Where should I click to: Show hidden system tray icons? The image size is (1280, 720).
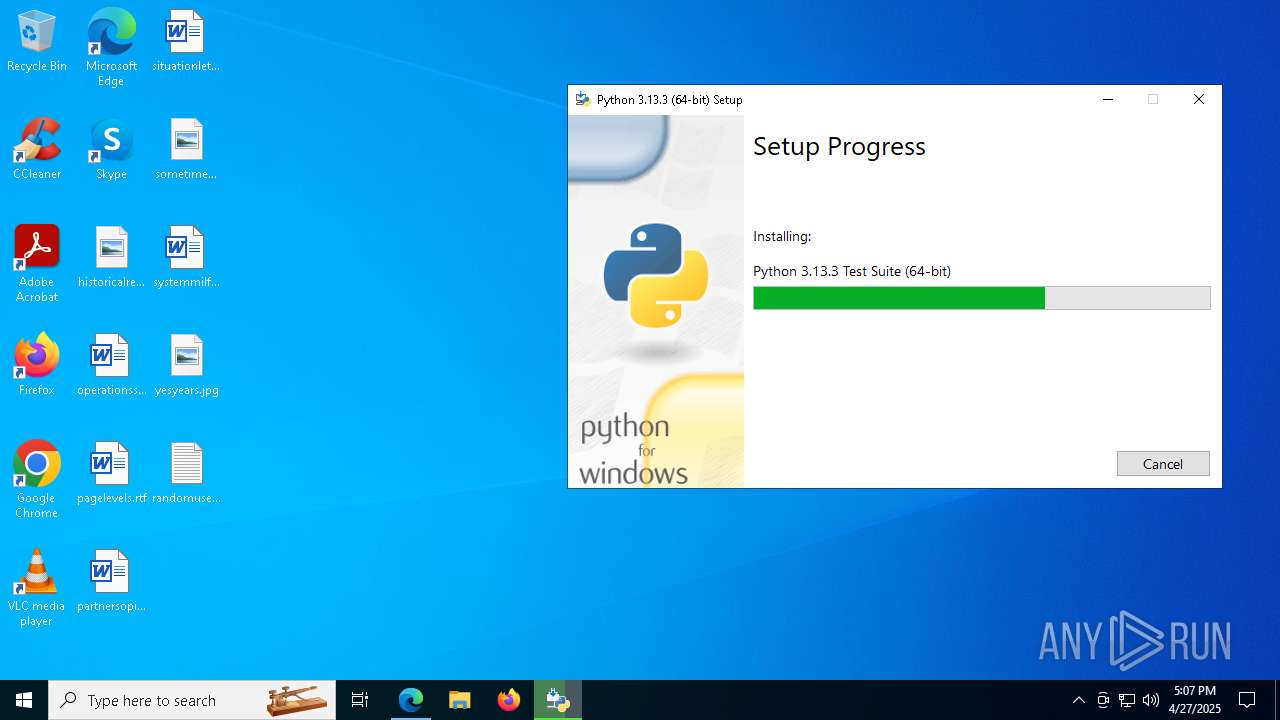(1078, 700)
